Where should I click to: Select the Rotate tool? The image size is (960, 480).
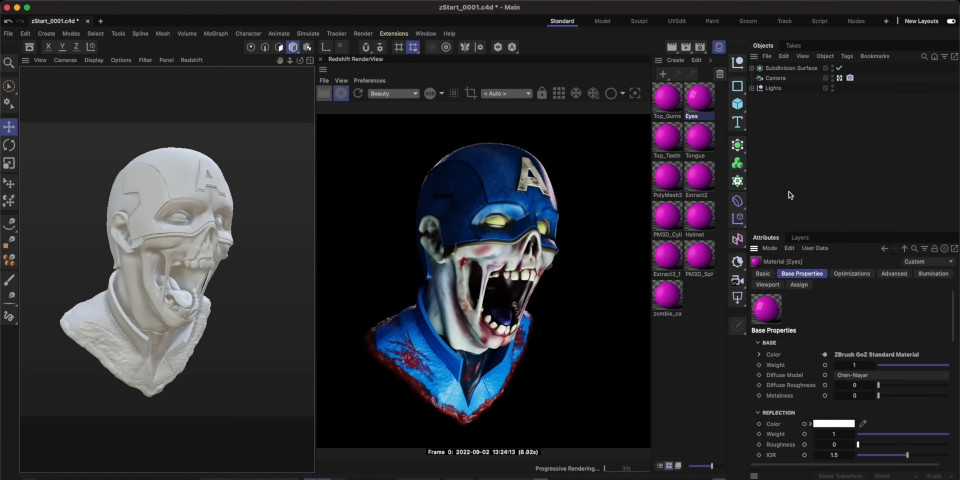[x=9, y=145]
